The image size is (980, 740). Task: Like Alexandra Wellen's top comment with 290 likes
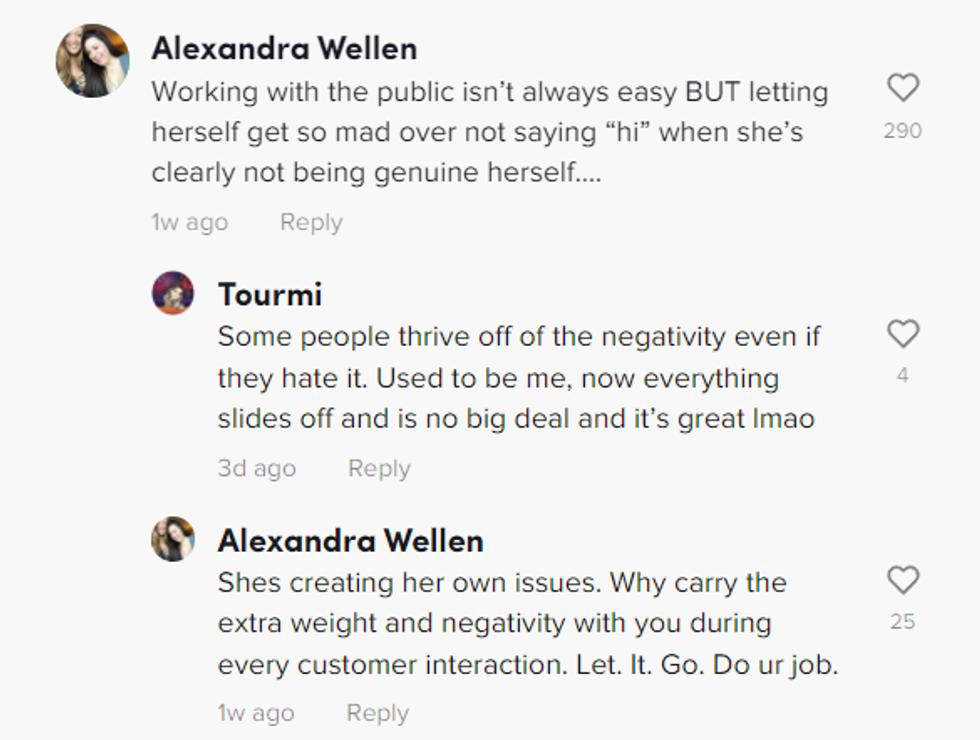coord(903,88)
